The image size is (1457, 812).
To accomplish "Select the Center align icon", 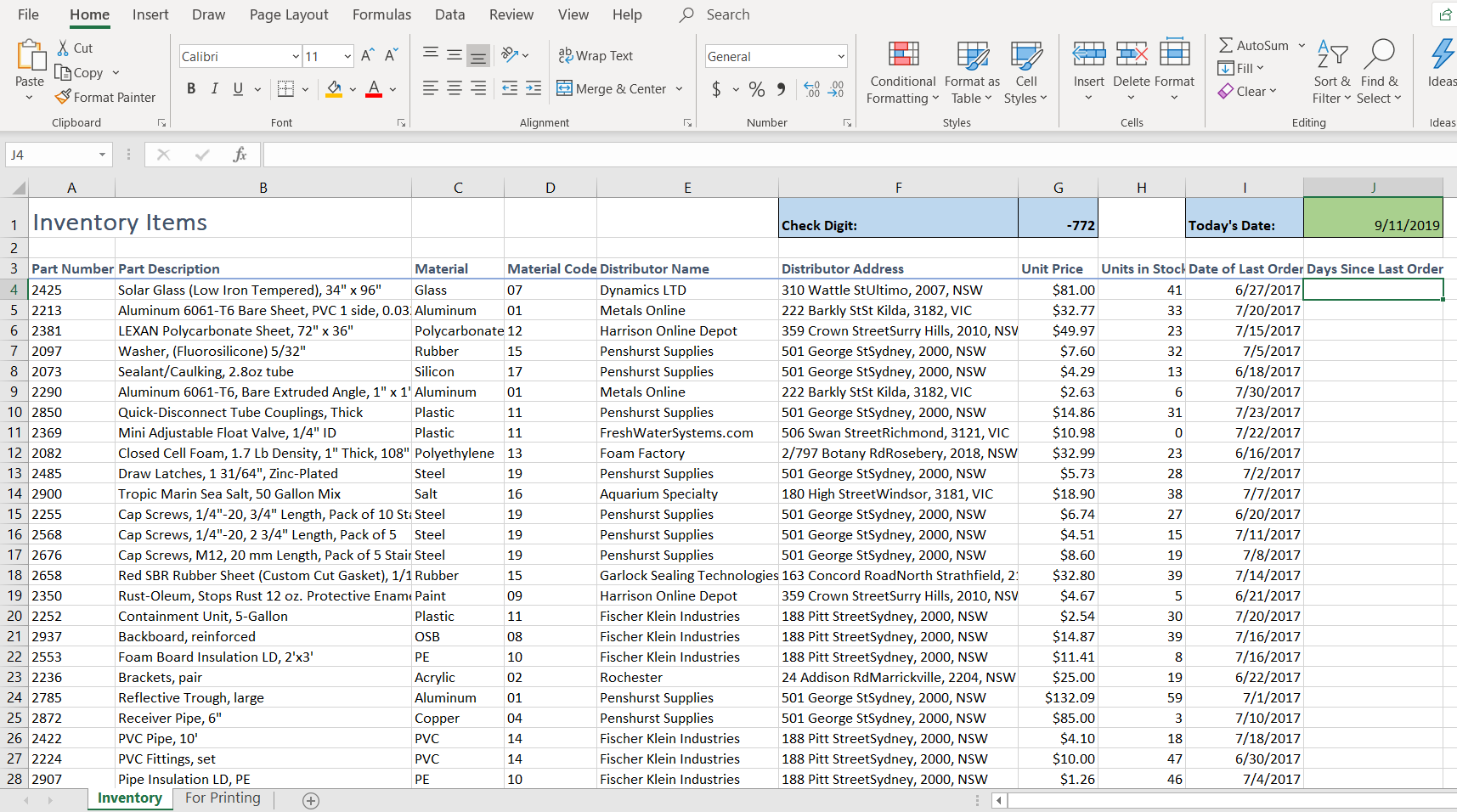I will point(455,88).
